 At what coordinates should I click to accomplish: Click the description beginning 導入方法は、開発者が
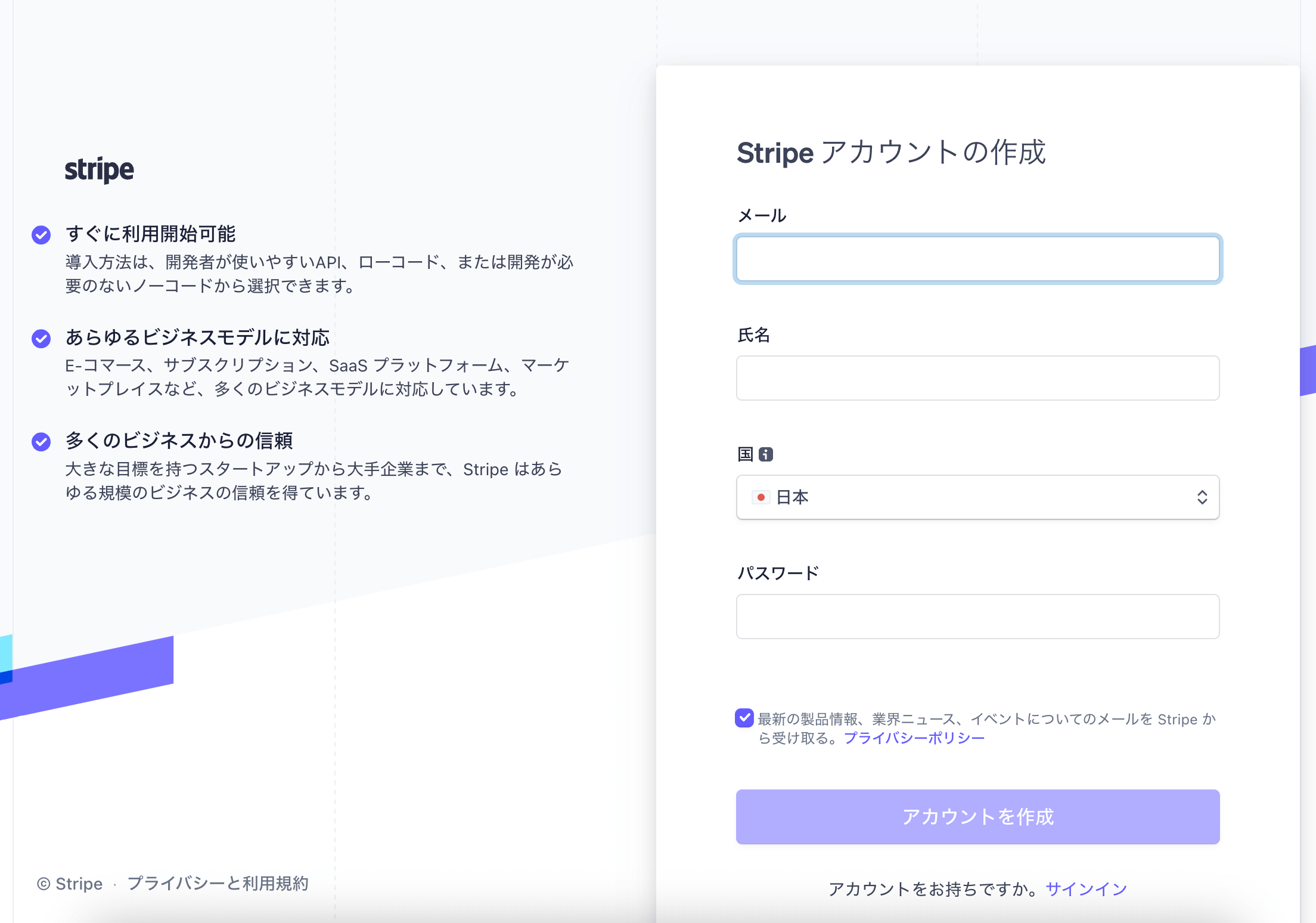[319, 274]
